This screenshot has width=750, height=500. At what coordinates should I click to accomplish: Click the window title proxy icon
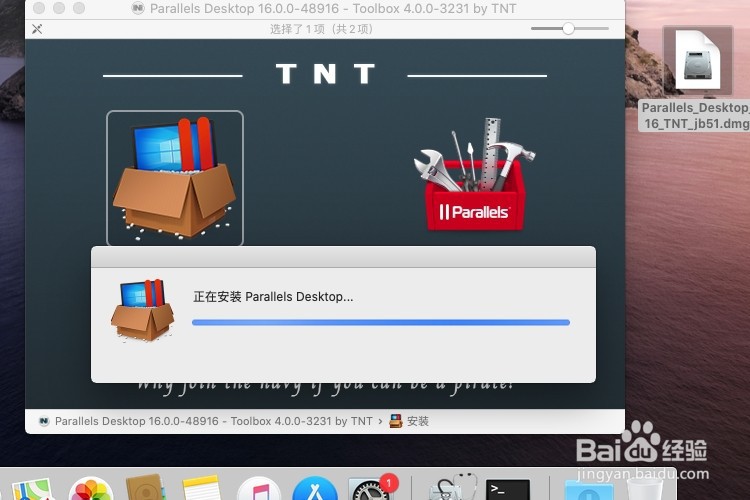tap(138, 9)
